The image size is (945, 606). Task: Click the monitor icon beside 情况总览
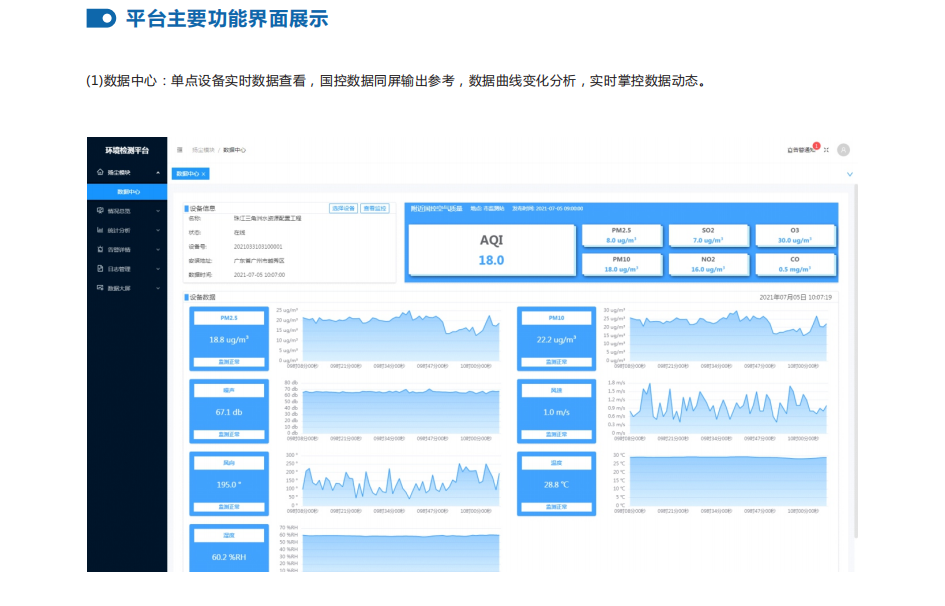click(x=100, y=211)
